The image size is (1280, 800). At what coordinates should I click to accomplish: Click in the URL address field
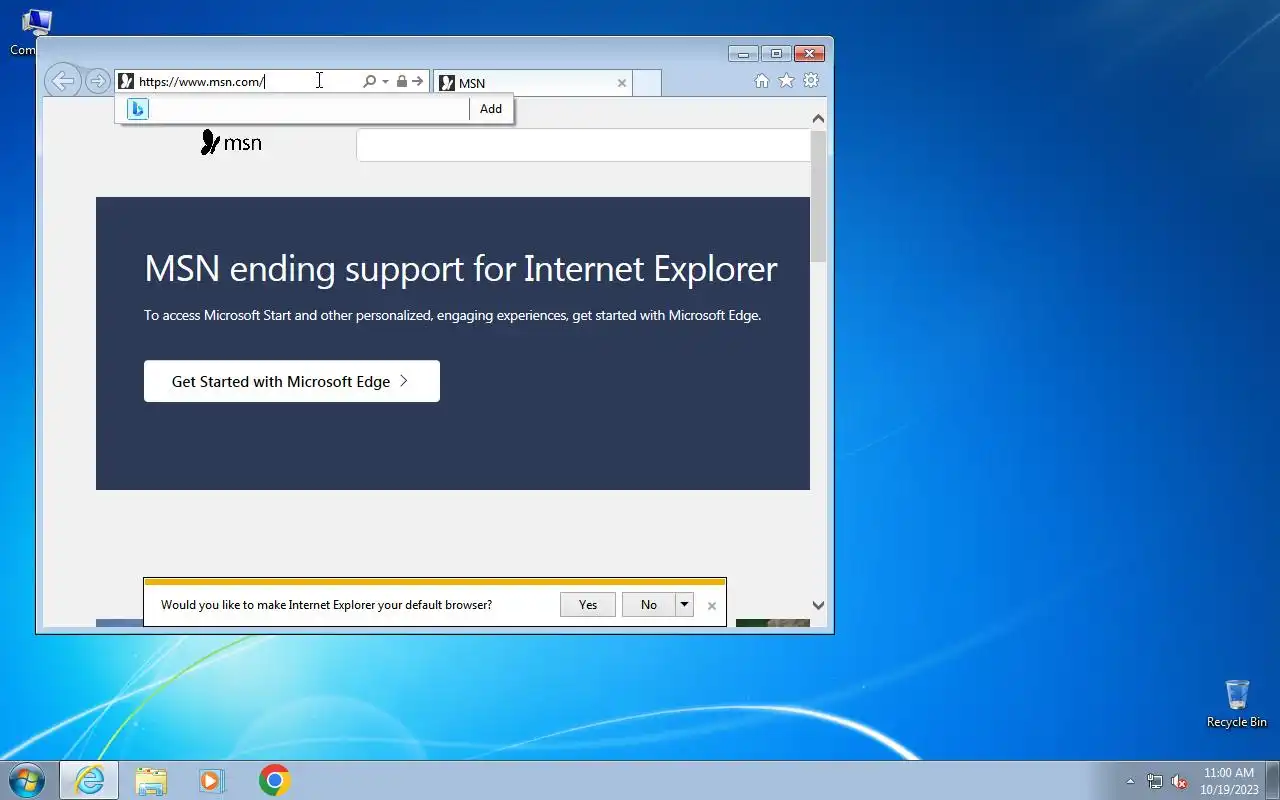[248, 82]
